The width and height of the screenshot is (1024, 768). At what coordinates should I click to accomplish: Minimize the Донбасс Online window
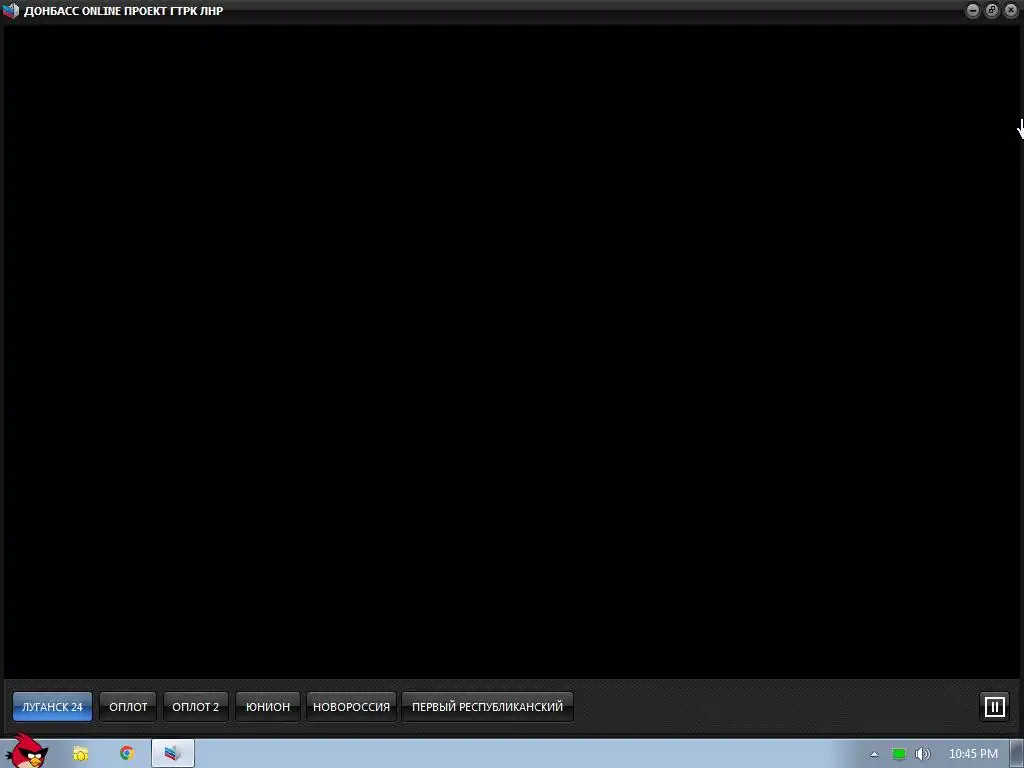pyautogui.click(x=972, y=10)
